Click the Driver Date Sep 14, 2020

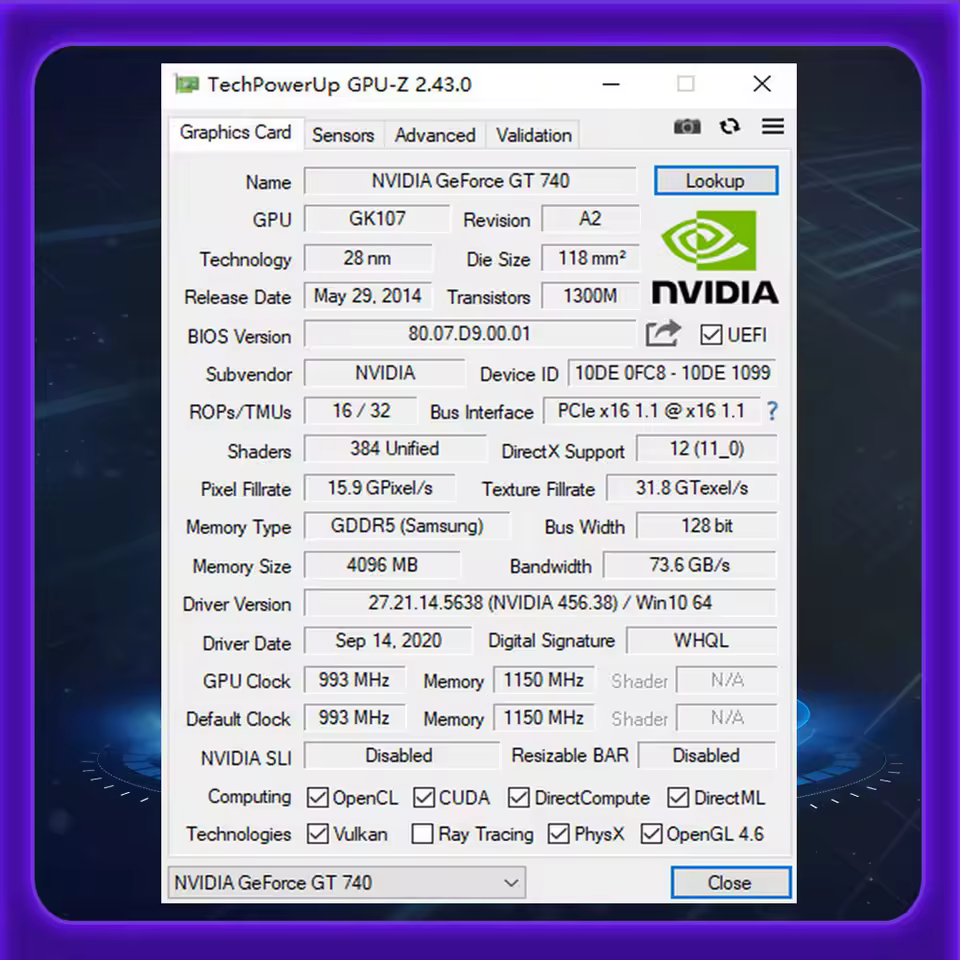[388, 641]
